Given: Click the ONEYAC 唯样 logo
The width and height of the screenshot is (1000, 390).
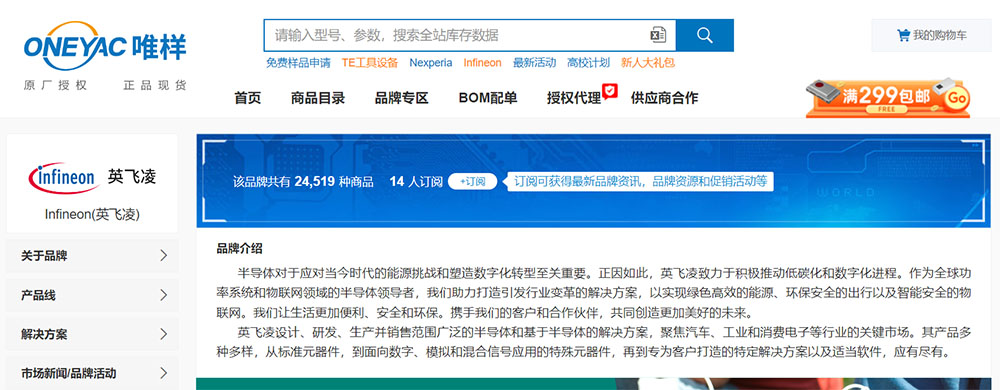Looking at the screenshot, I should click(x=105, y=48).
